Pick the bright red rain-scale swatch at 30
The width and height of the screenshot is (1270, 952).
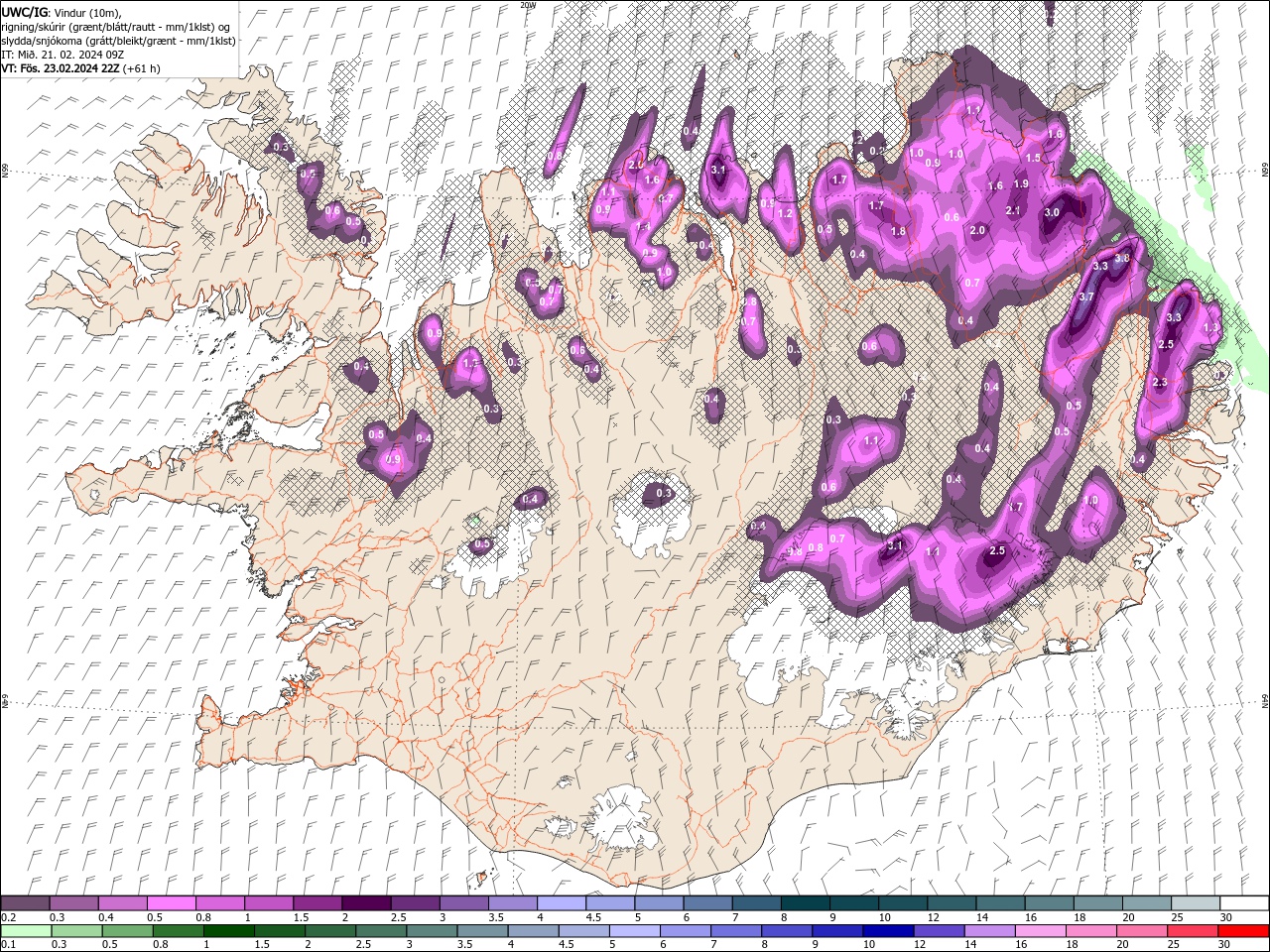click(1244, 931)
